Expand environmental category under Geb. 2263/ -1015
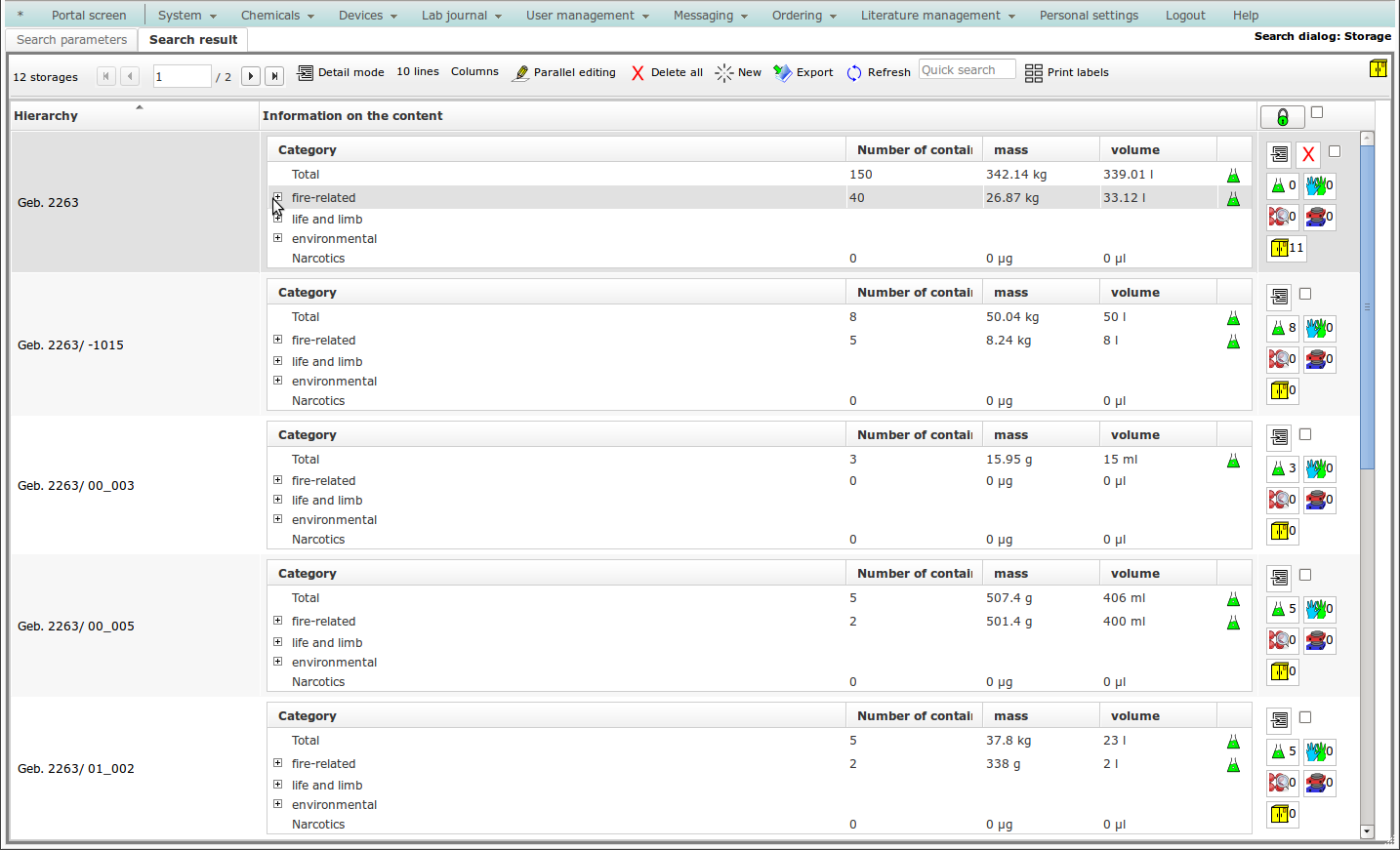Viewport: 1400px width, 850px height. point(278,381)
